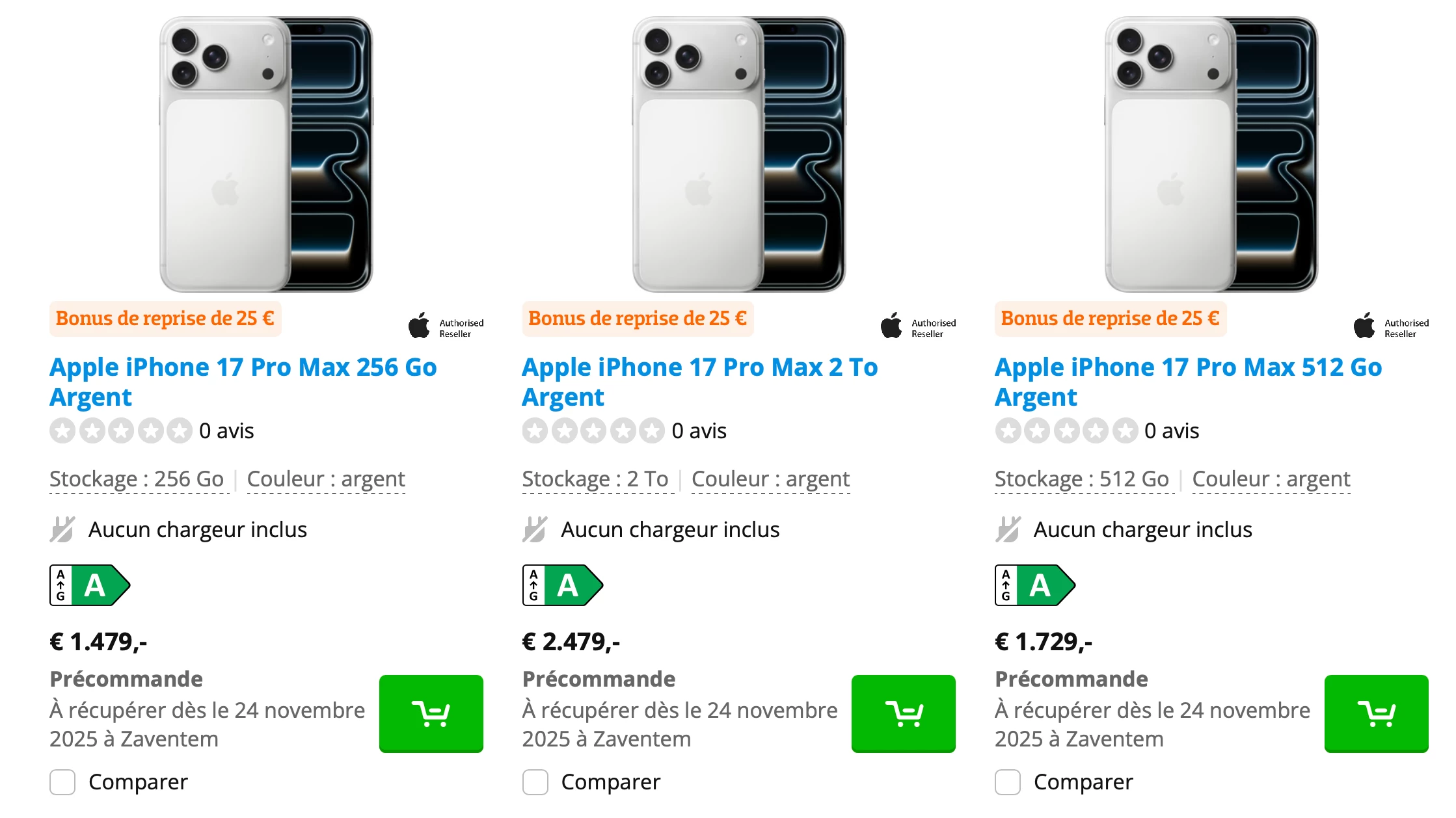Image resolution: width=1456 pixels, height=818 pixels.
Task: Open energy label A for 2 To model
Action: [x=563, y=585]
